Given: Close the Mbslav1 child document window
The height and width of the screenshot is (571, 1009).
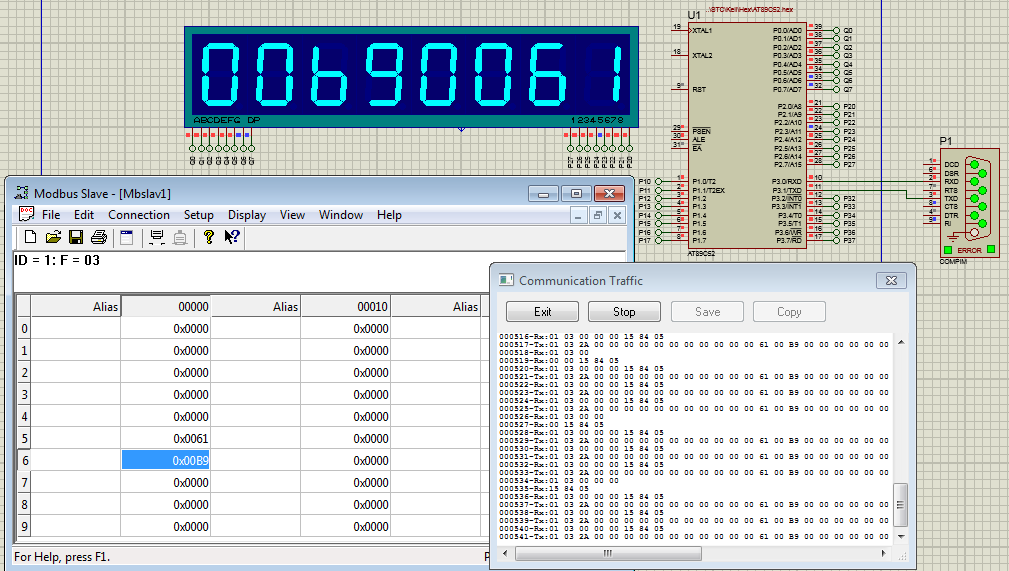Looking at the screenshot, I should [x=617, y=215].
